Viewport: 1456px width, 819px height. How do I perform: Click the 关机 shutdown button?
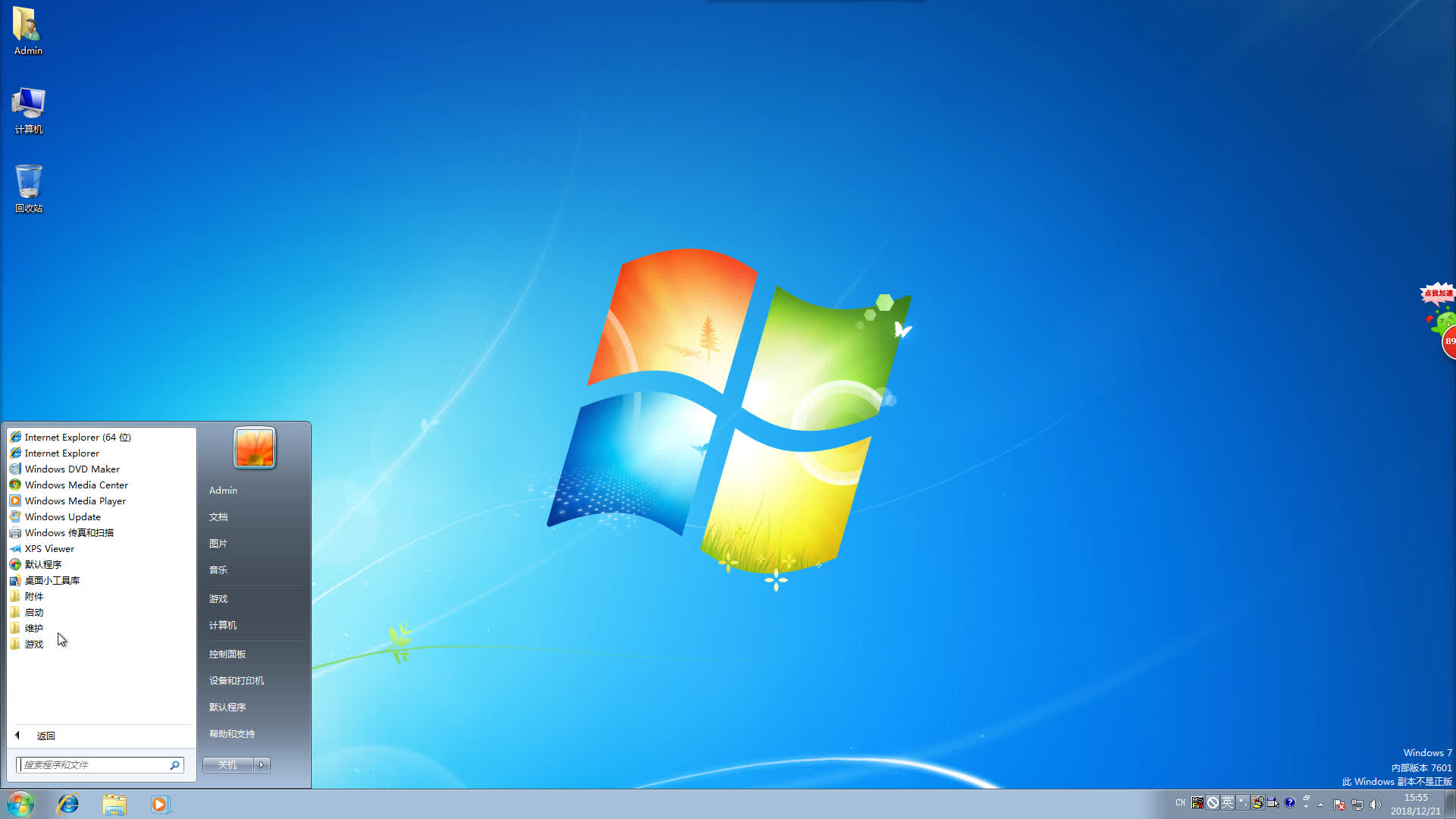point(227,764)
